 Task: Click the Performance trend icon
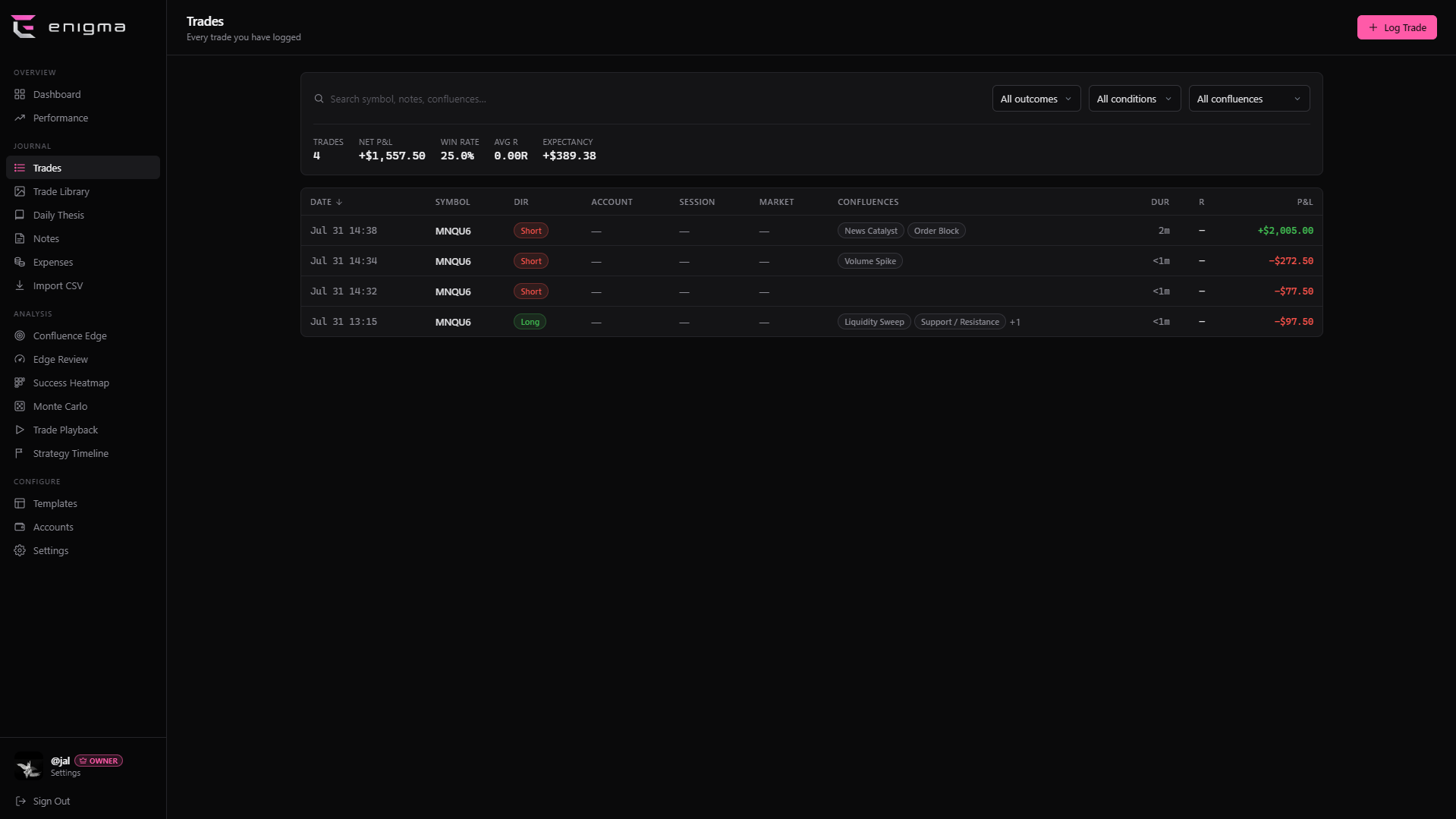[x=20, y=118]
